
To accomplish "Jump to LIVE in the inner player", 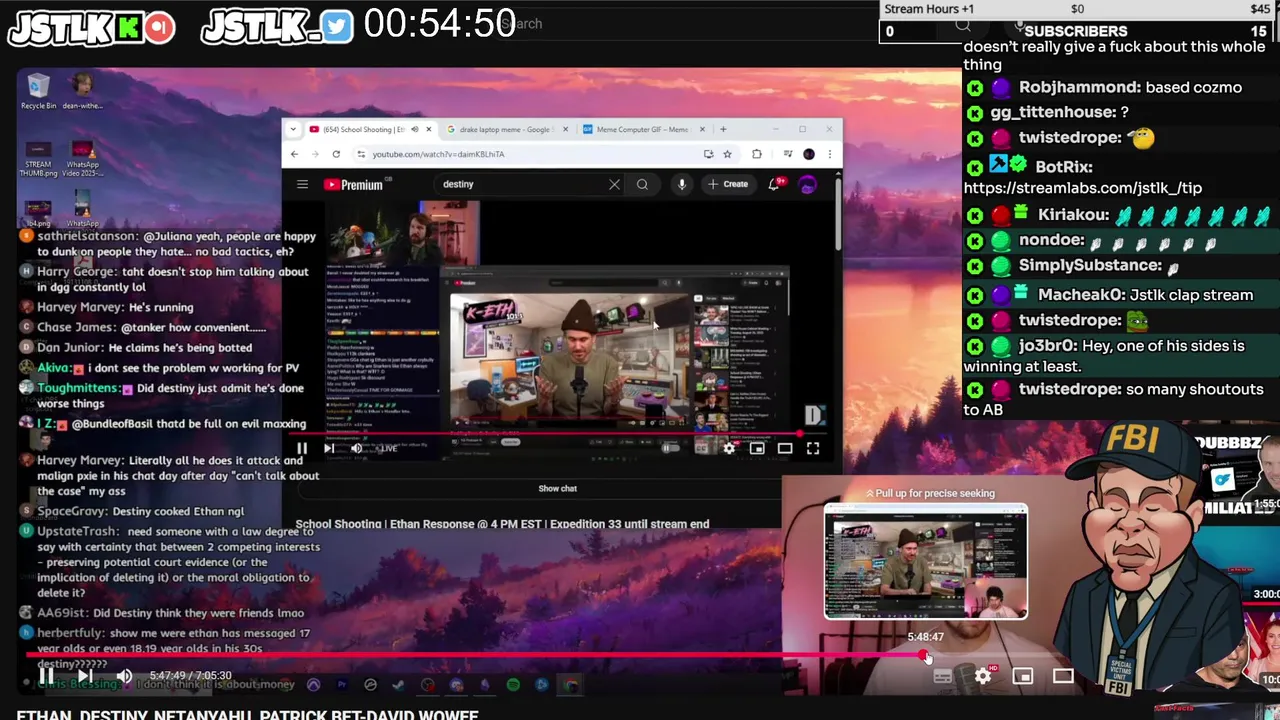I will point(387,448).
